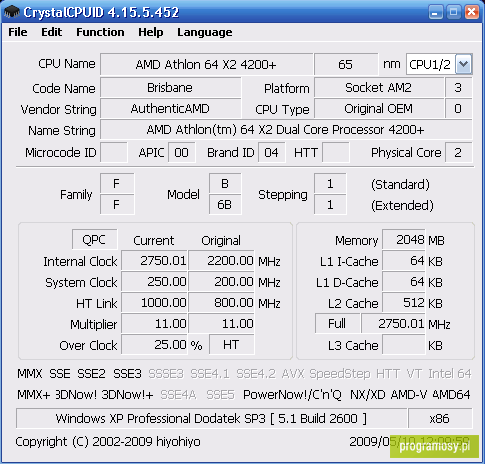The height and width of the screenshot is (464, 485).
Task: Click the APIC value 00
Action: point(182,152)
